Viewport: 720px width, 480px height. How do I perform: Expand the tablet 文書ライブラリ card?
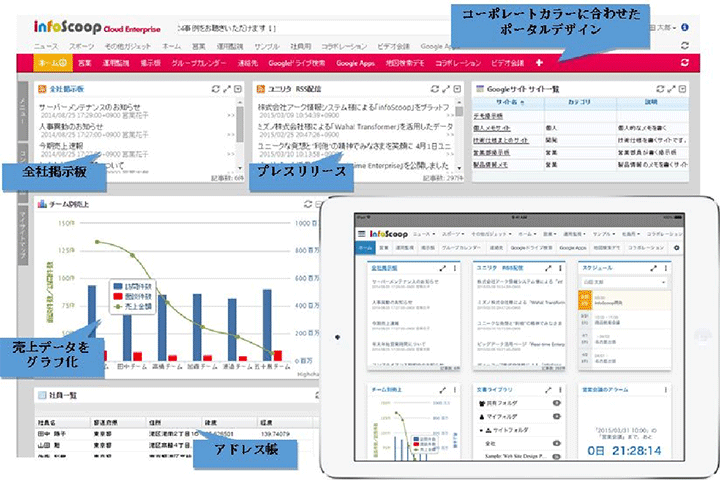(548, 390)
